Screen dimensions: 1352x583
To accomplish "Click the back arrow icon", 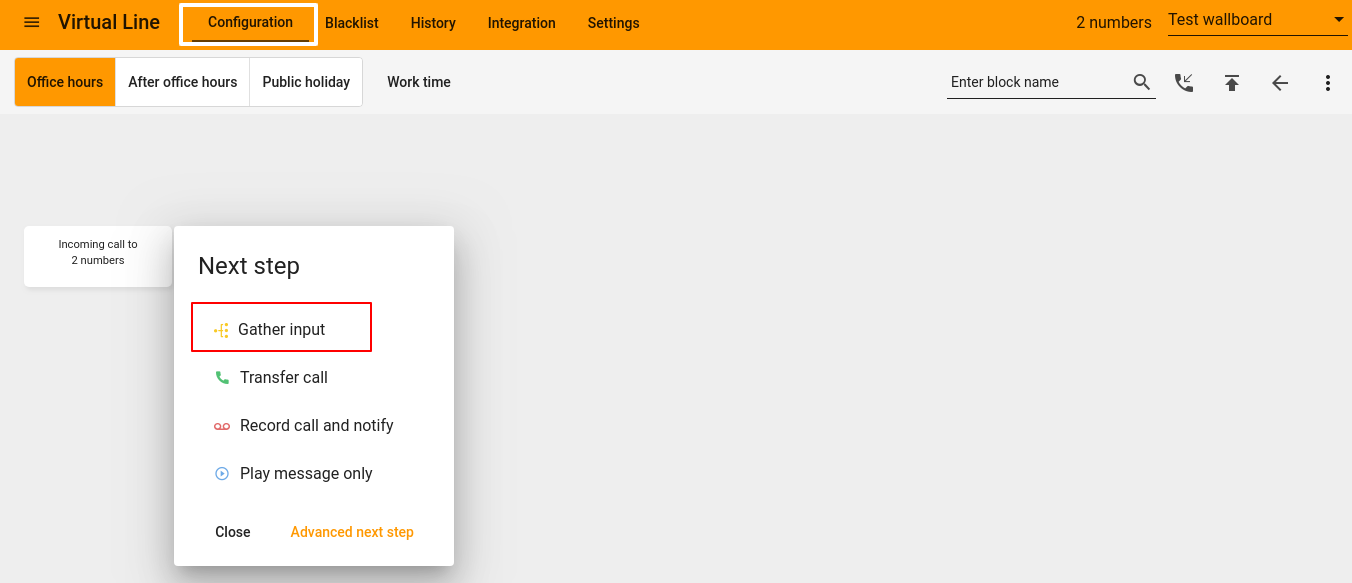I will [1280, 83].
